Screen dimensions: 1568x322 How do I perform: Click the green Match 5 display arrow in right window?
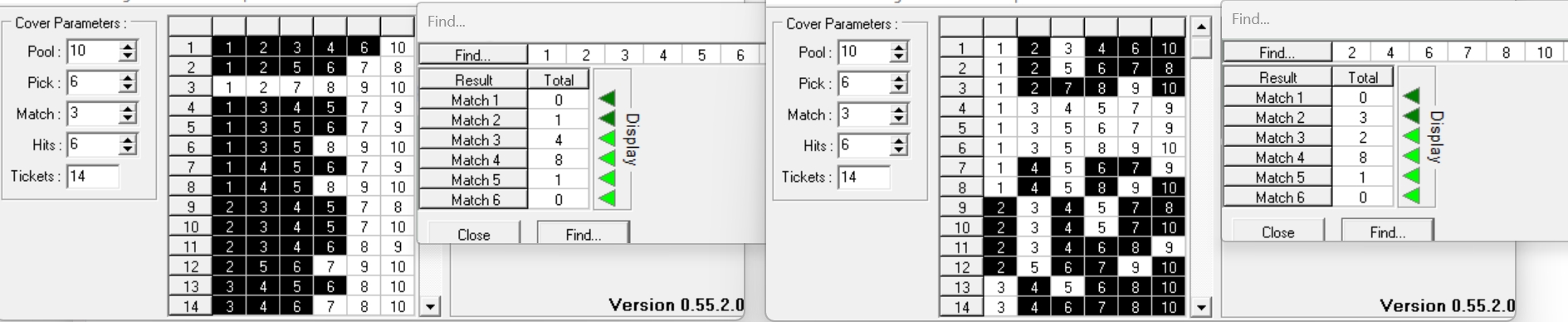tap(1411, 176)
